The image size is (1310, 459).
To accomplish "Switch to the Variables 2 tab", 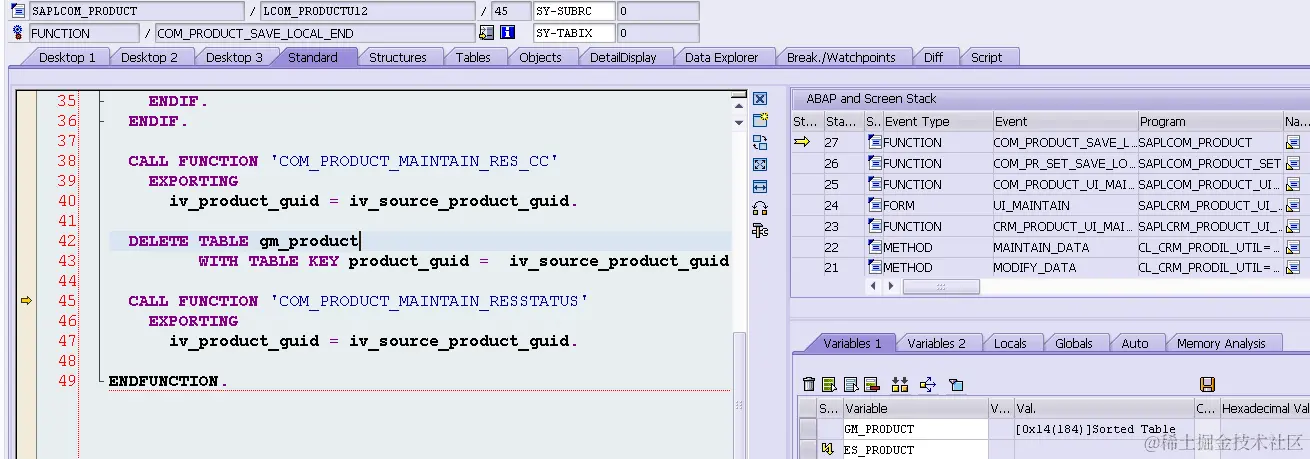I will coord(937,343).
